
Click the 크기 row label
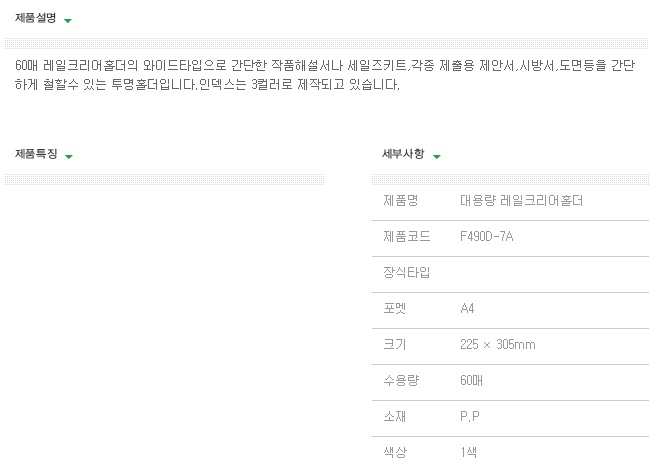[394, 344]
